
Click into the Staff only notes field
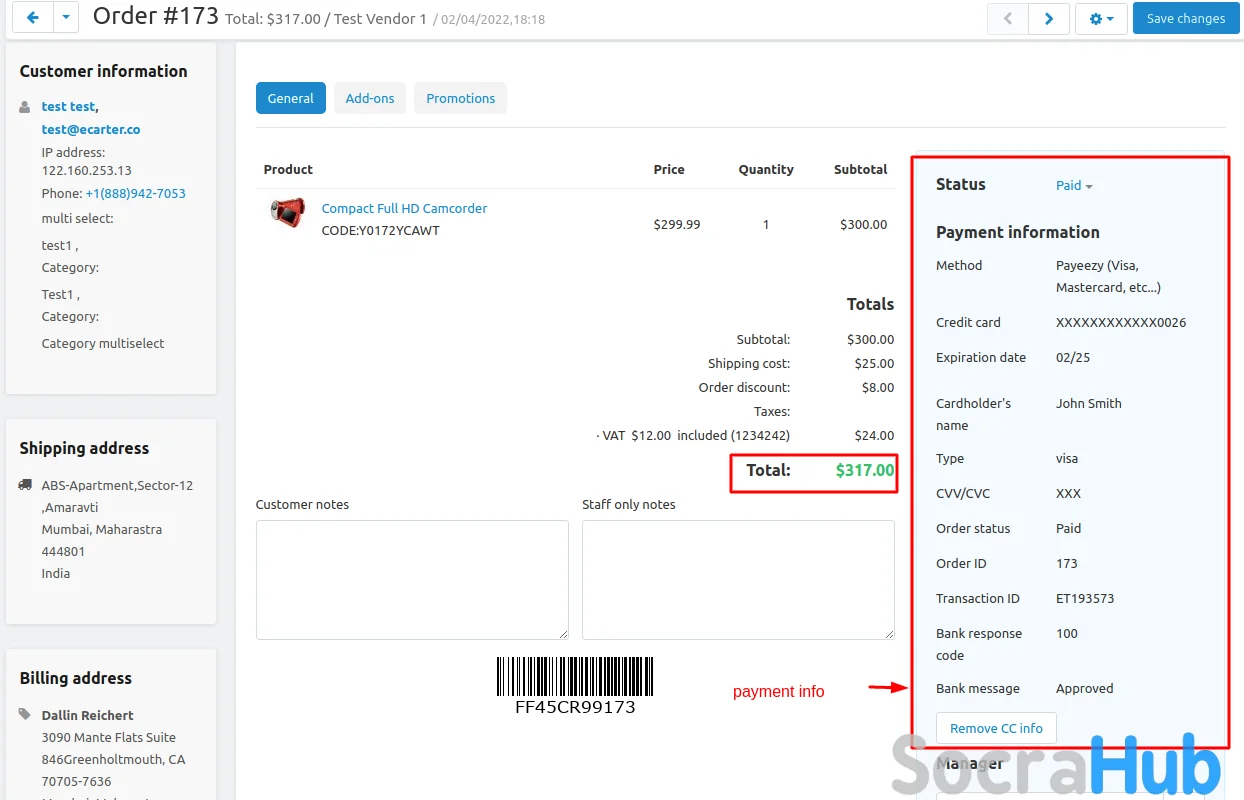point(738,579)
